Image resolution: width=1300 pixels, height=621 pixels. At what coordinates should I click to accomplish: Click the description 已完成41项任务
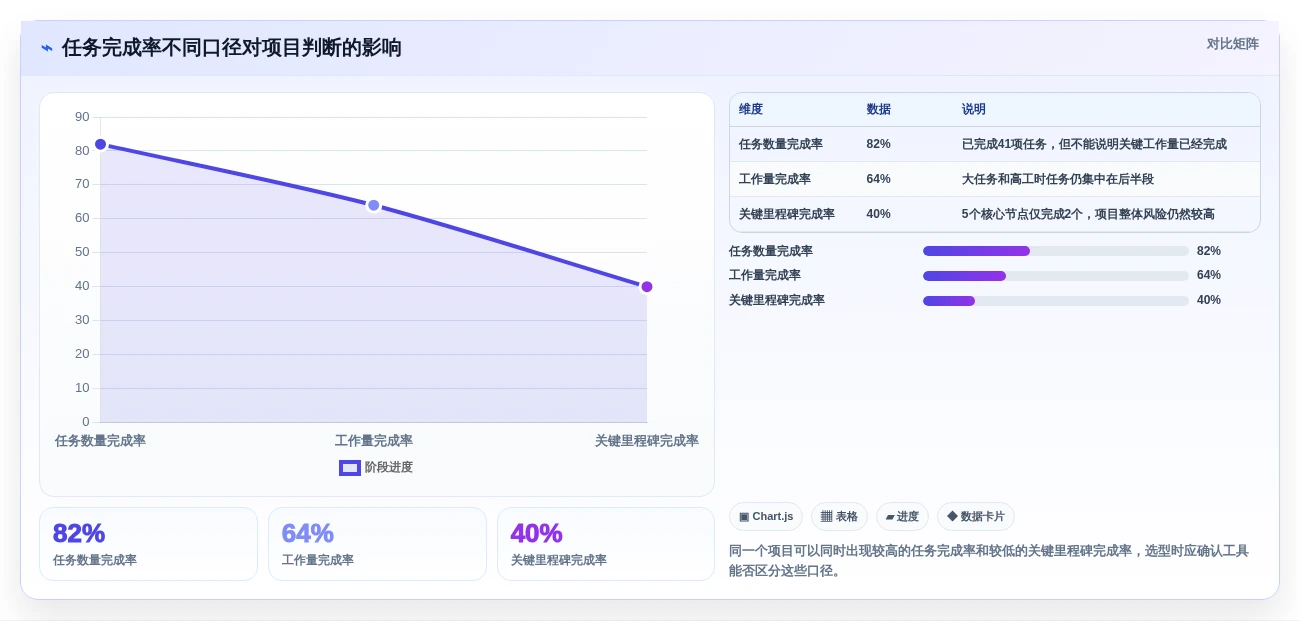pos(1094,144)
